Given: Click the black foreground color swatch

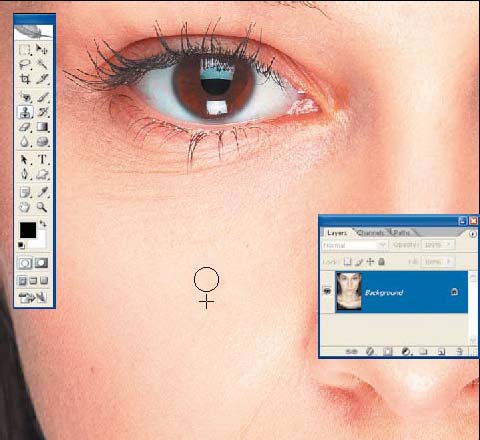Looking at the screenshot, I should [28, 230].
